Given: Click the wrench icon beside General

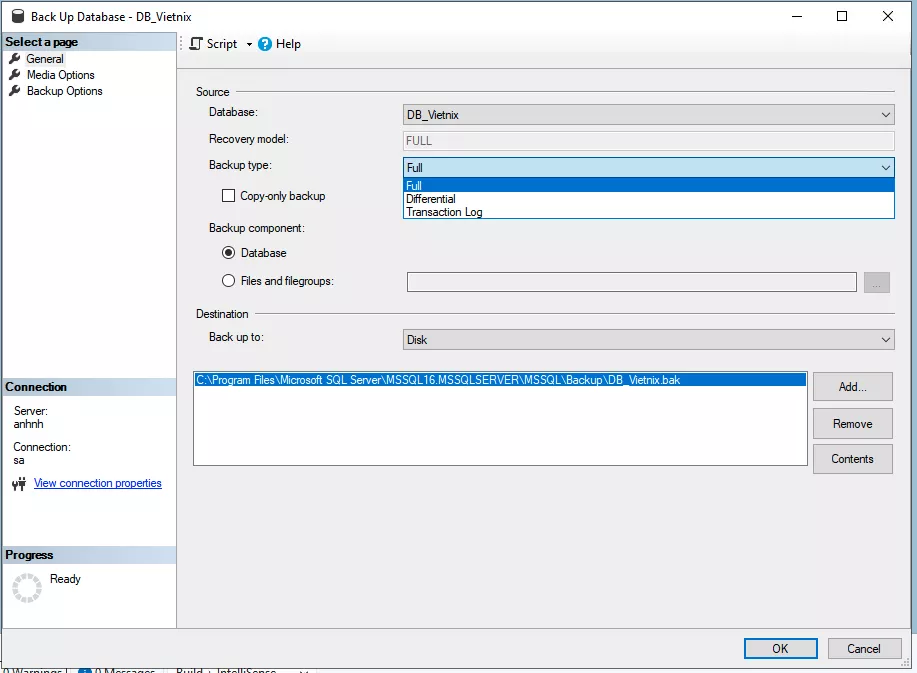Looking at the screenshot, I should (x=15, y=59).
